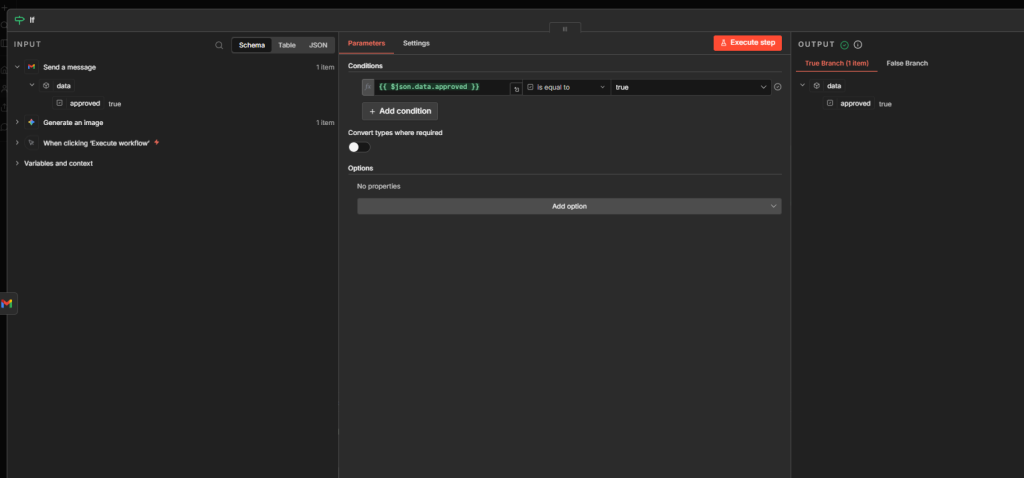Click the Gmail node icon on left edge

tap(7, 303)
